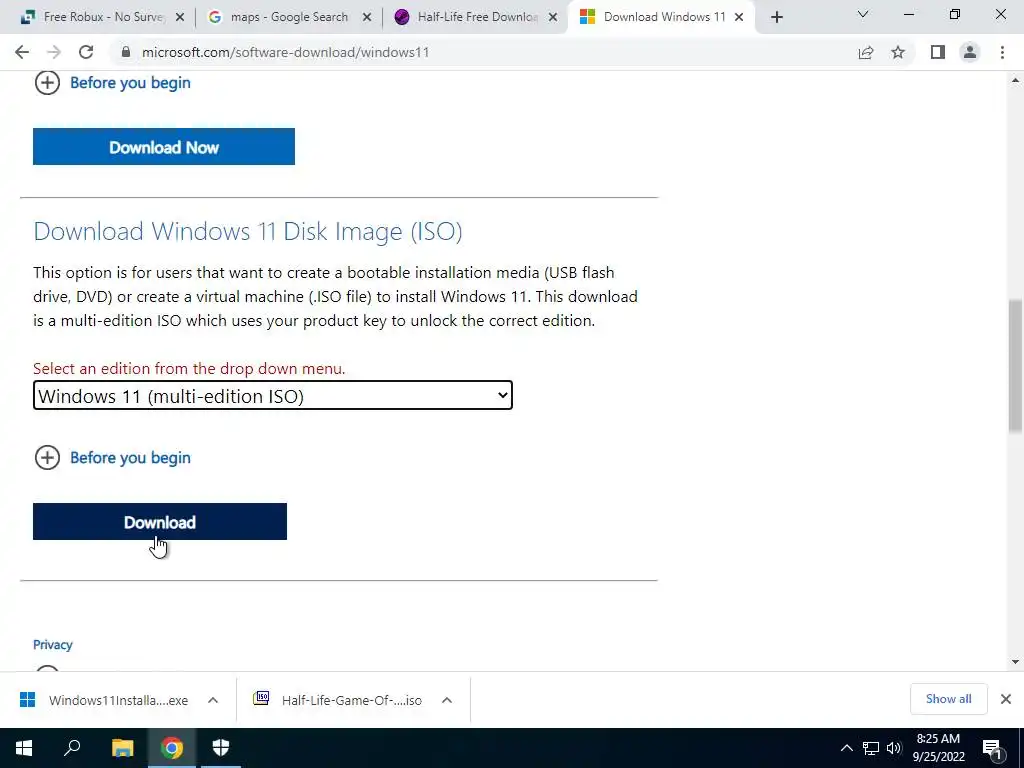Viewport: 1024px width, 768px height.
Task: Open the Privacy link
Action: 53,645
